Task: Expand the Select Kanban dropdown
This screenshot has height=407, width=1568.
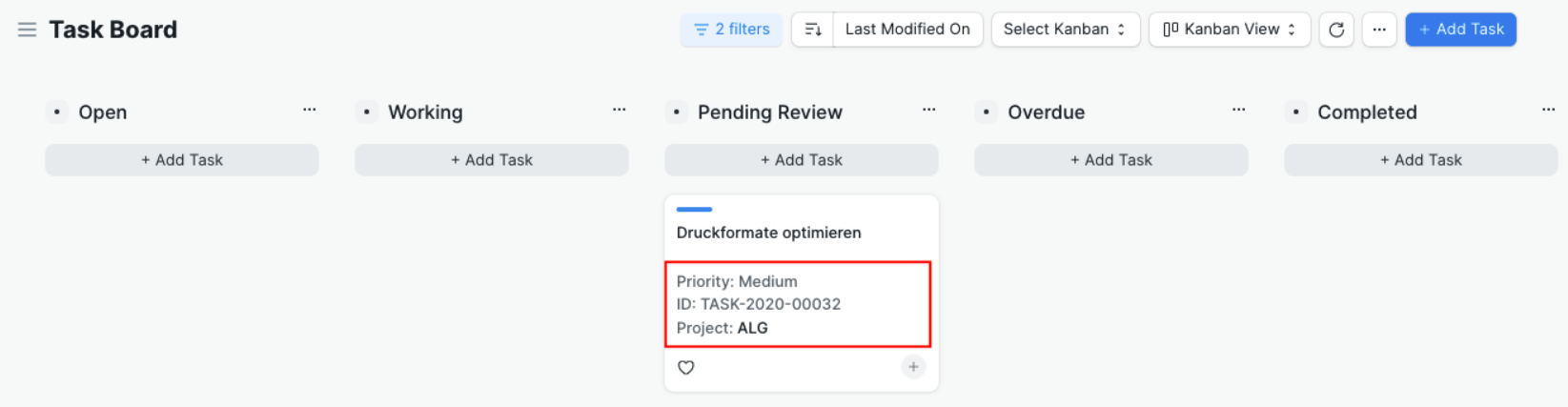Action: pos(1065,30)
